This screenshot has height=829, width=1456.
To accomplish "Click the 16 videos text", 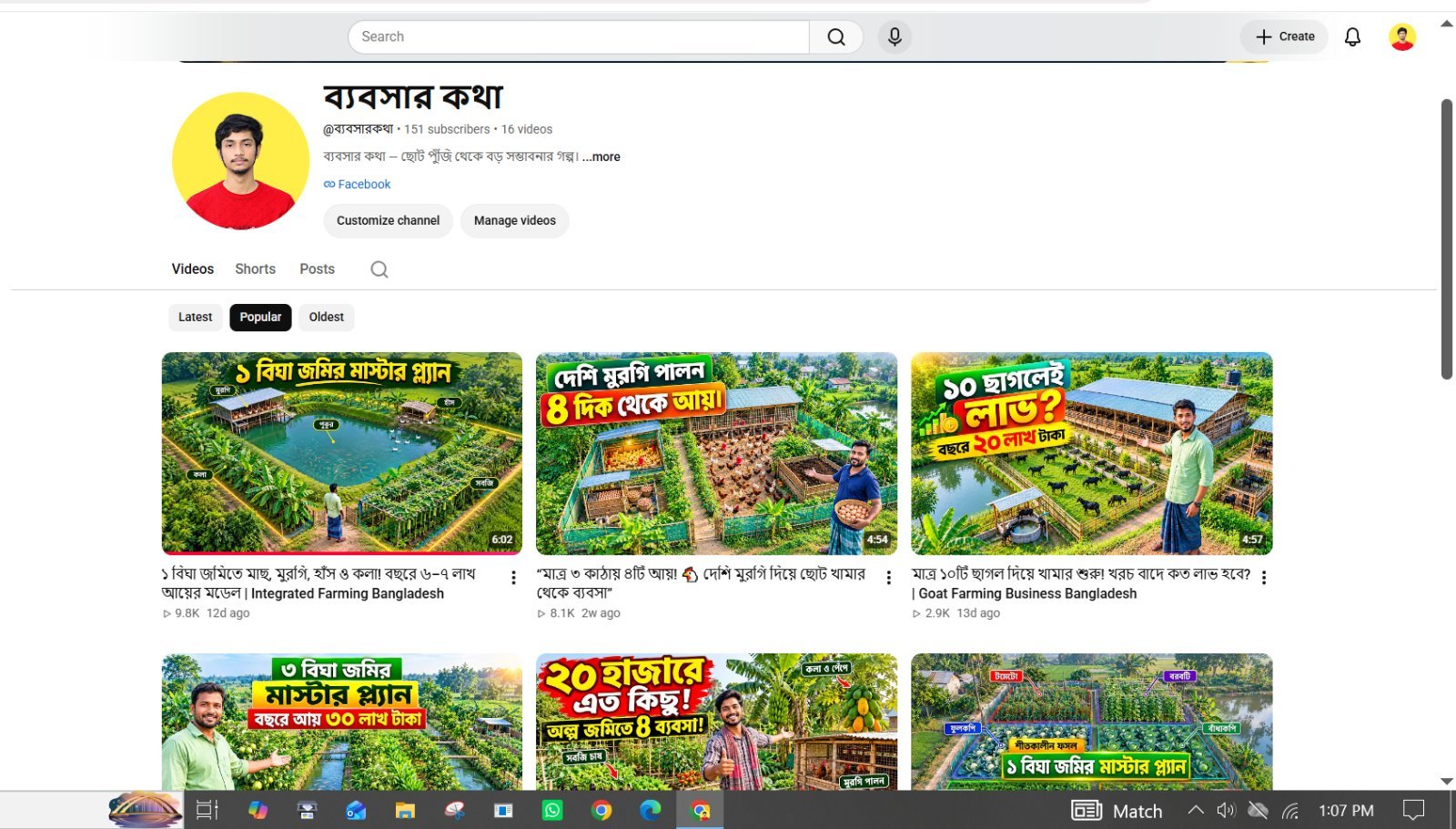I will coord(527,129).
